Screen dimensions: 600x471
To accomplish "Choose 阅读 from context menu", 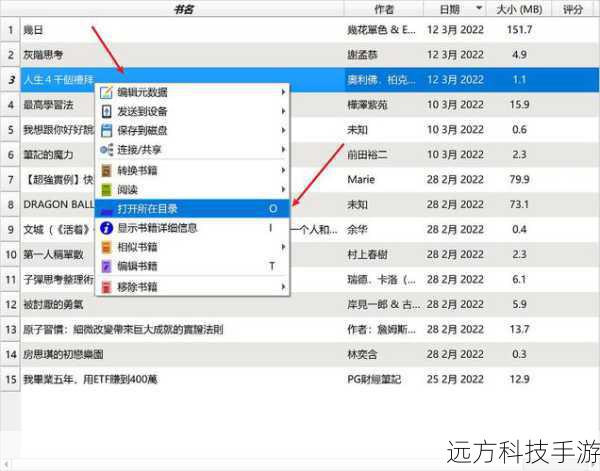I will coord(192,189).
